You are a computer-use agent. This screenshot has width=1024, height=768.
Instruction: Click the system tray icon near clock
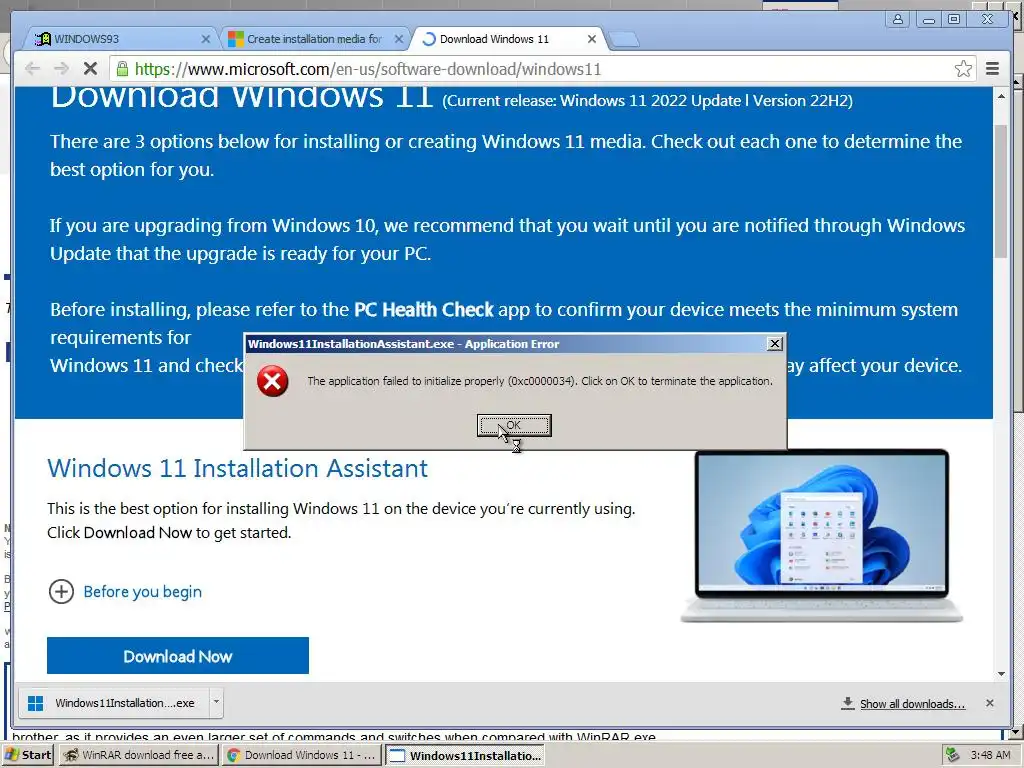coord(953,755)
